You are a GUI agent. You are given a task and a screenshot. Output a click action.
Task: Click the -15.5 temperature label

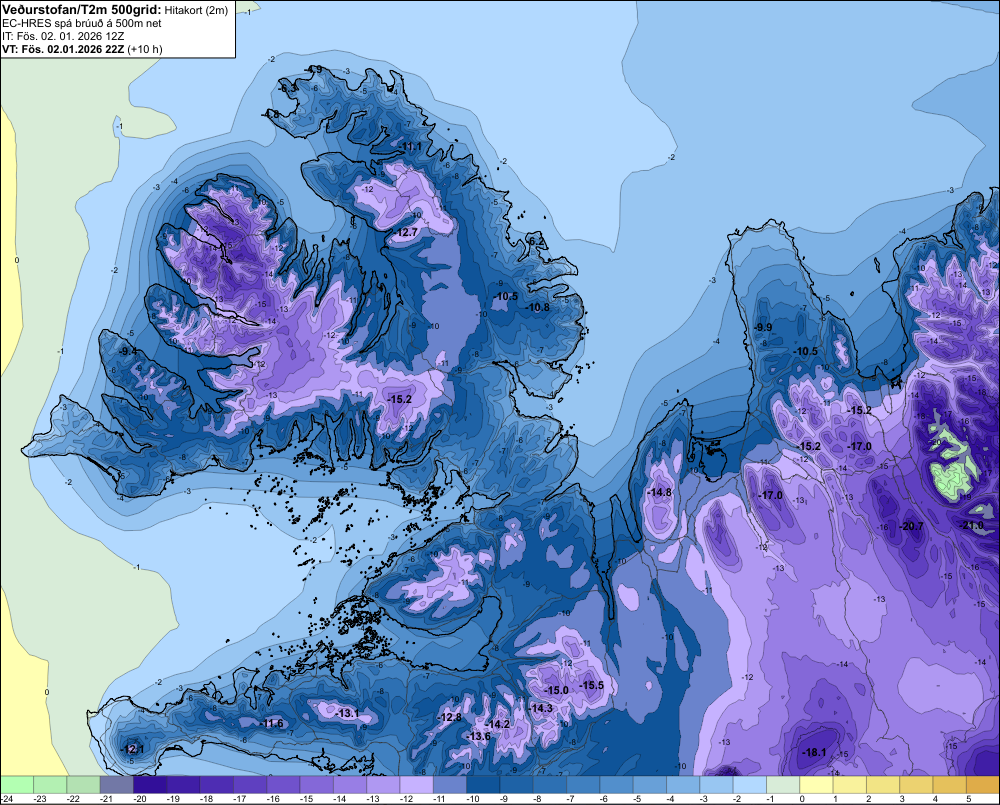click(x=591, y=685)
